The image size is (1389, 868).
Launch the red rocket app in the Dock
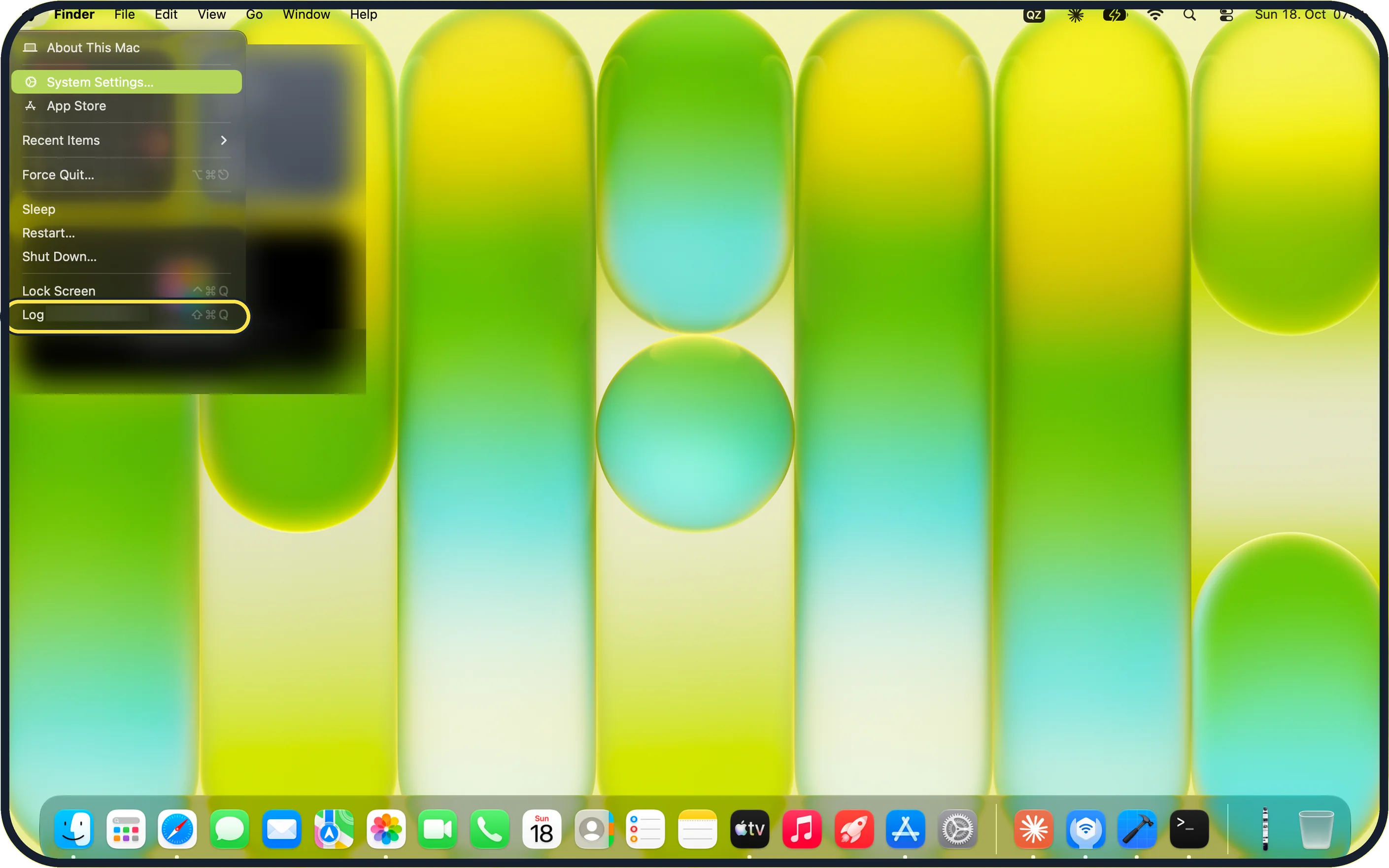pyautogui.click(x=854, y=829)
